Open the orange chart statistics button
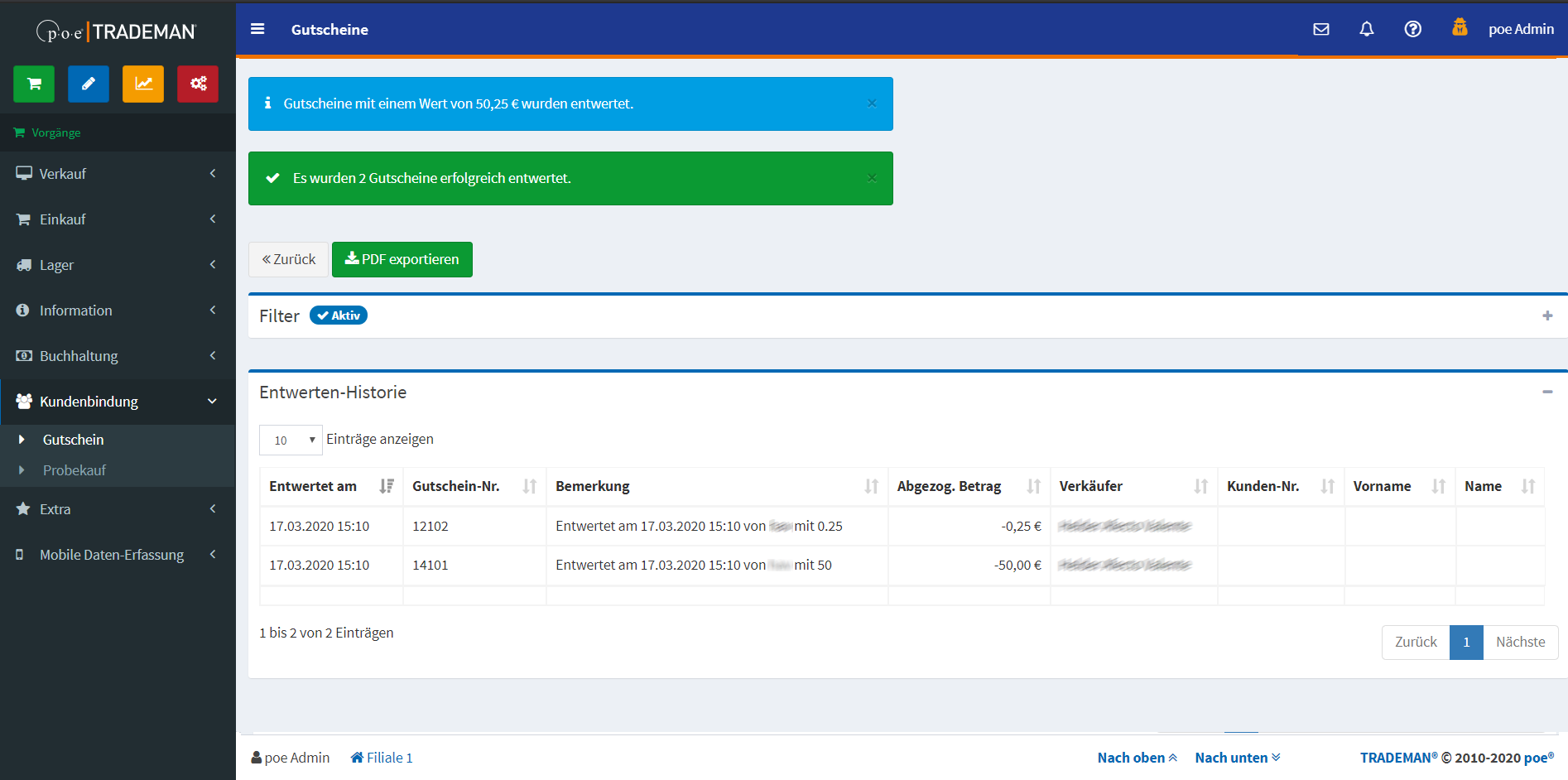This screenshot has width=1568, height=780. 143,84
